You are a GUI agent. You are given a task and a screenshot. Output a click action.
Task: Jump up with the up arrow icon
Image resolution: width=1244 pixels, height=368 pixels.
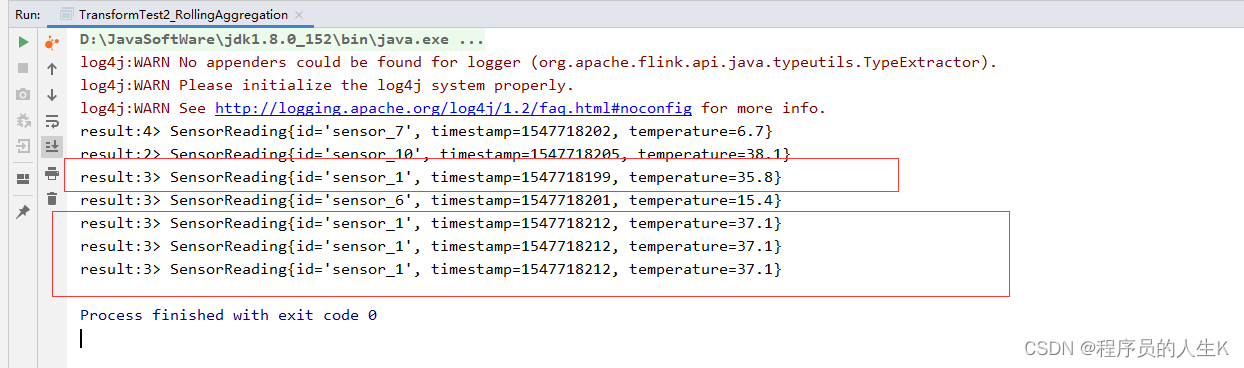(x=52, y=69)
